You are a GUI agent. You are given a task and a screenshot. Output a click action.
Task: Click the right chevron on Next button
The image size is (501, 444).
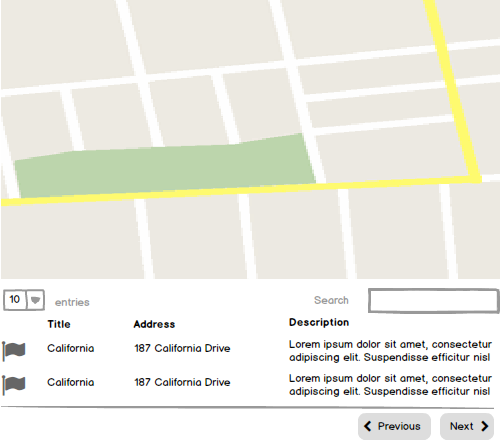click(485, 426)
